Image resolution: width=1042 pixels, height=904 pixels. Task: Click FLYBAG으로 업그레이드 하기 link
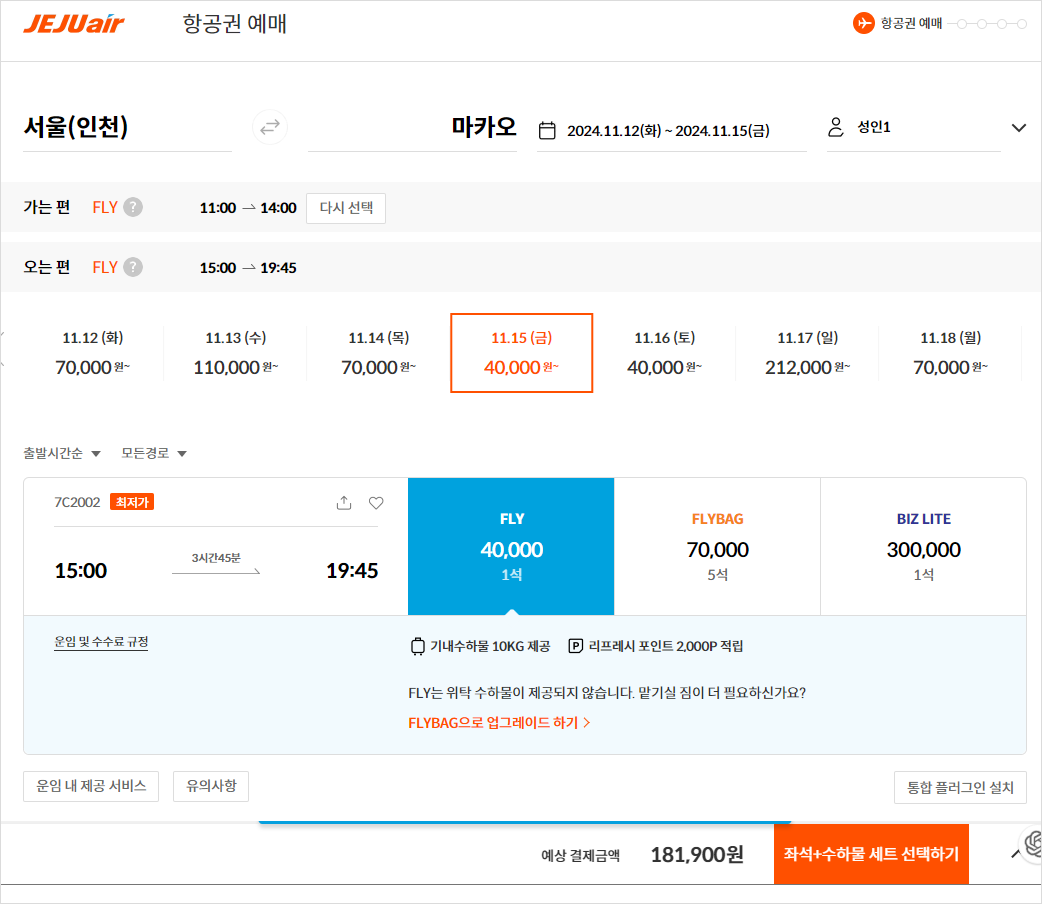(499, 722)
